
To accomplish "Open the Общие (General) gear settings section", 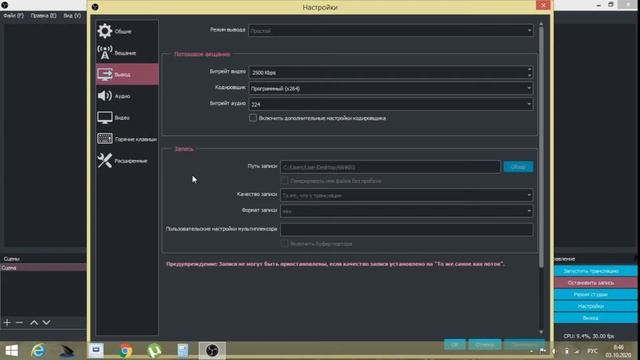I will (x=127, y=31).
